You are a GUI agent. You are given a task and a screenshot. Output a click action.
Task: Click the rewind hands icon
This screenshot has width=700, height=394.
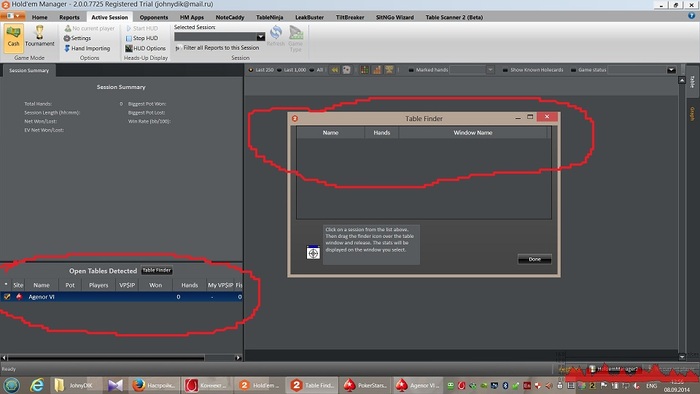334,70
